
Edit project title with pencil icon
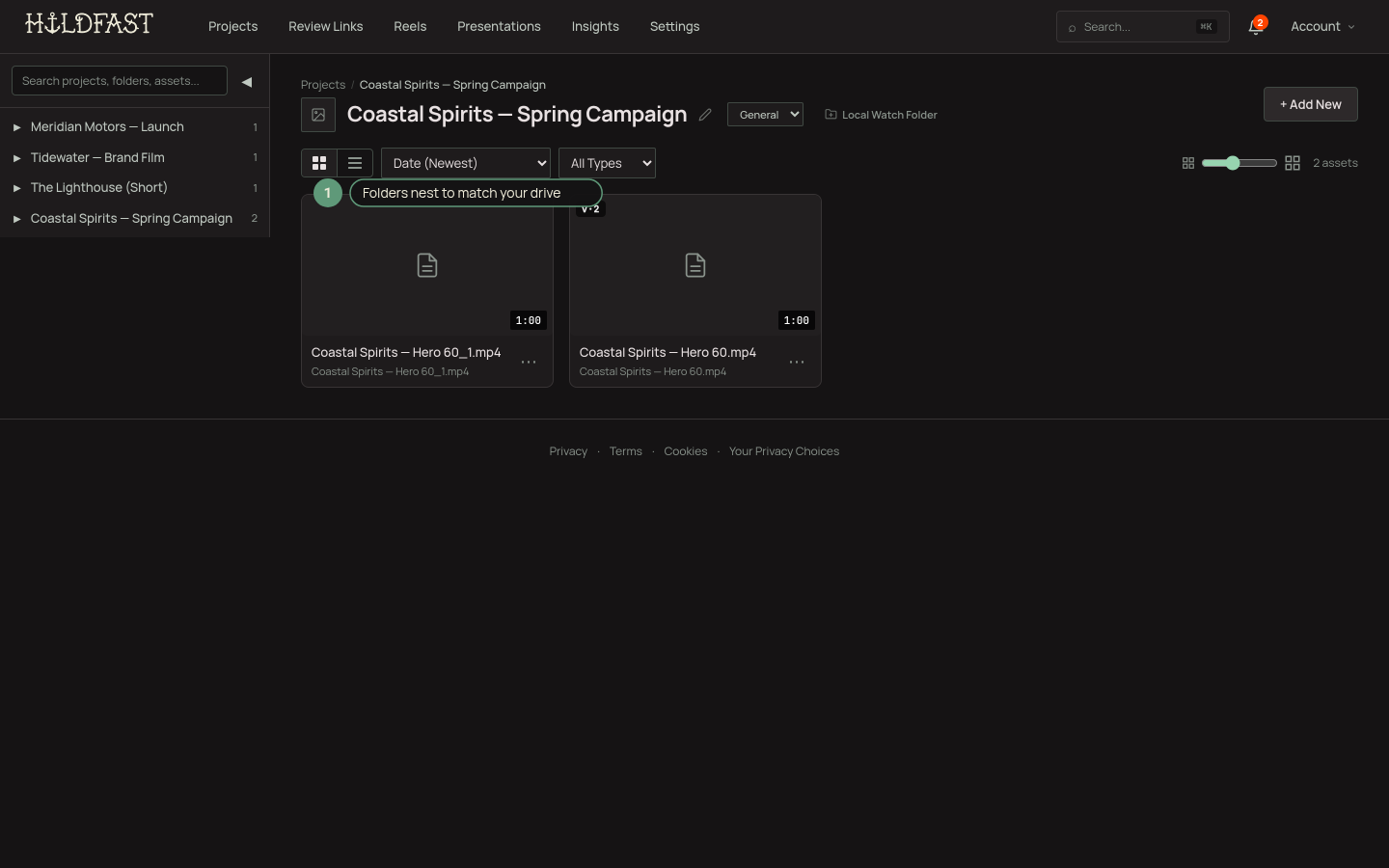(x=705, y=115)
